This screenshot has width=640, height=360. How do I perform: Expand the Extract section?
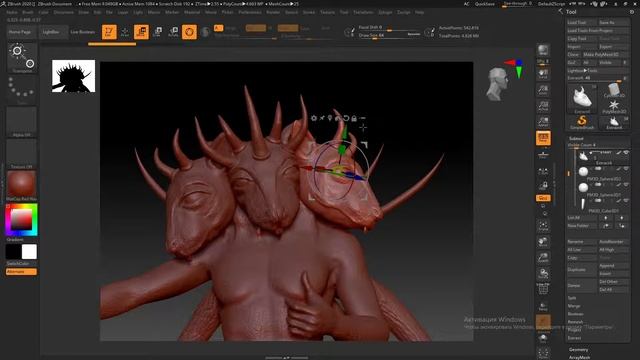[x=574, y=338]
